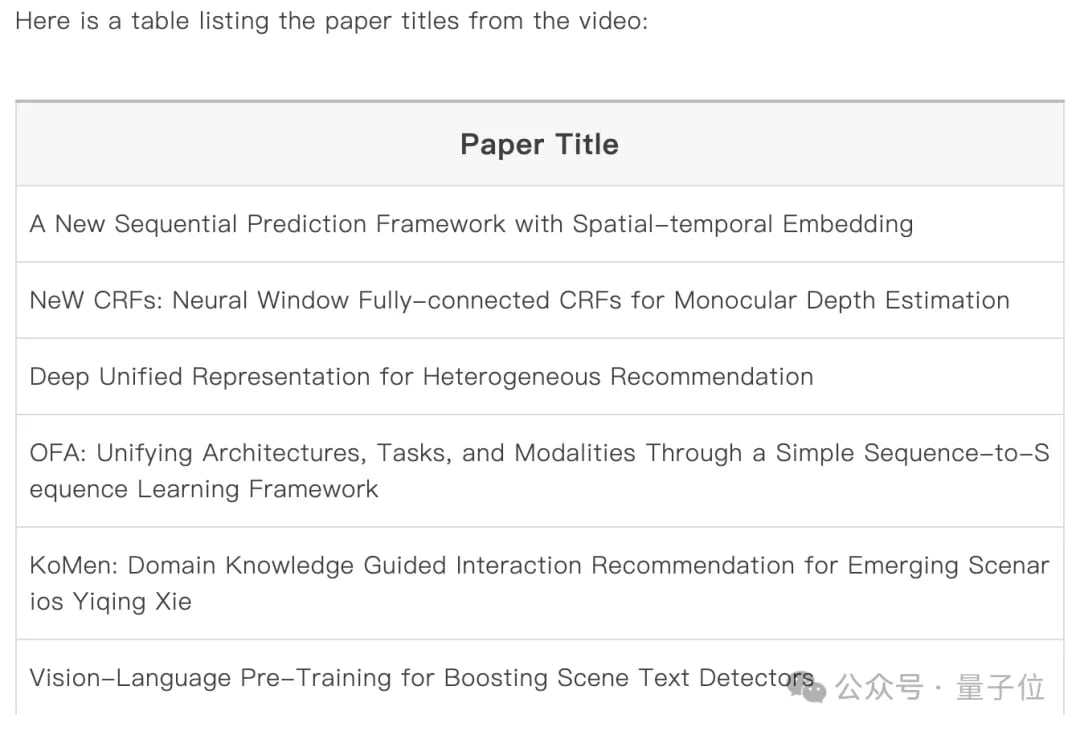Click "Heterogeneous Recommendation" in third row

click(x=617, y=377)
